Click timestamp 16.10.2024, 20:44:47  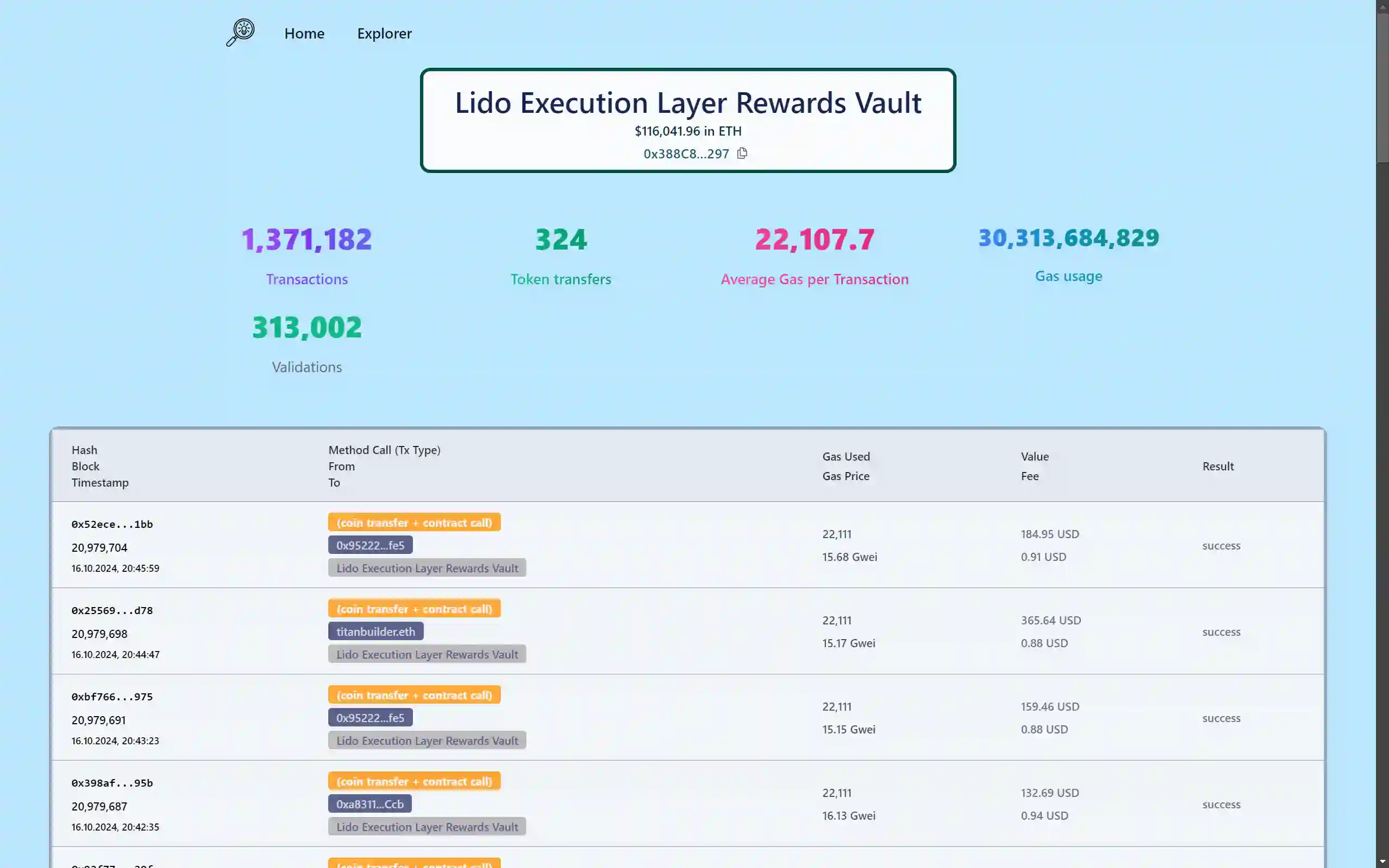[116, 654]
